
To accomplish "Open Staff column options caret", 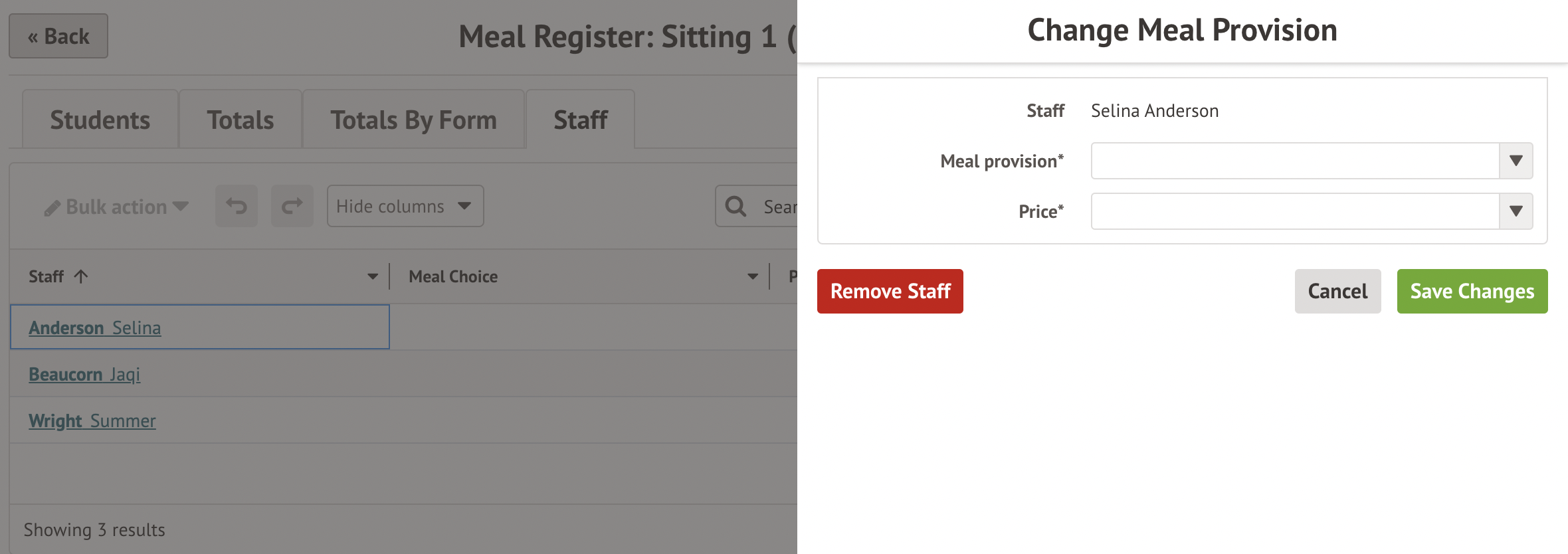I will click(373, 276).
